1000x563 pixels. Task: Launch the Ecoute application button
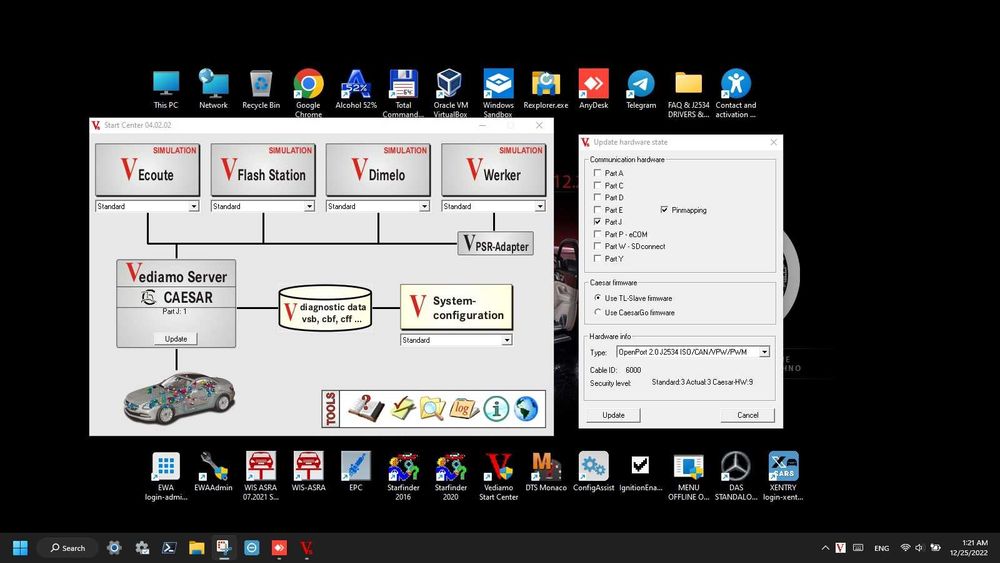point(147,170)
